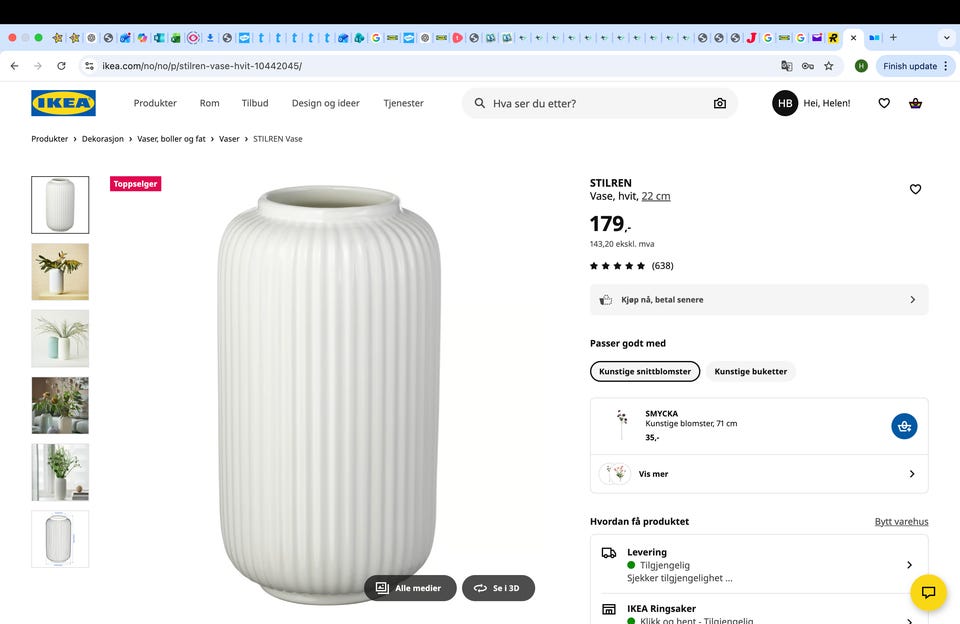Select thumbnail of vase with yellow-green branches
The image size is (960, 624).
60,272
